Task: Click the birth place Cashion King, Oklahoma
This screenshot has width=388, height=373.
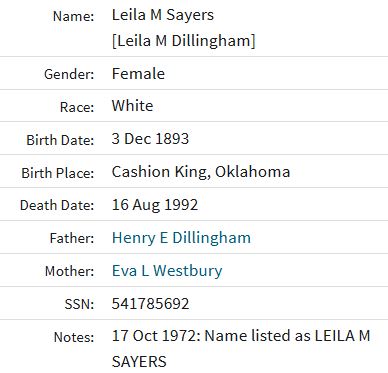Action: click(x=201, y=172)
